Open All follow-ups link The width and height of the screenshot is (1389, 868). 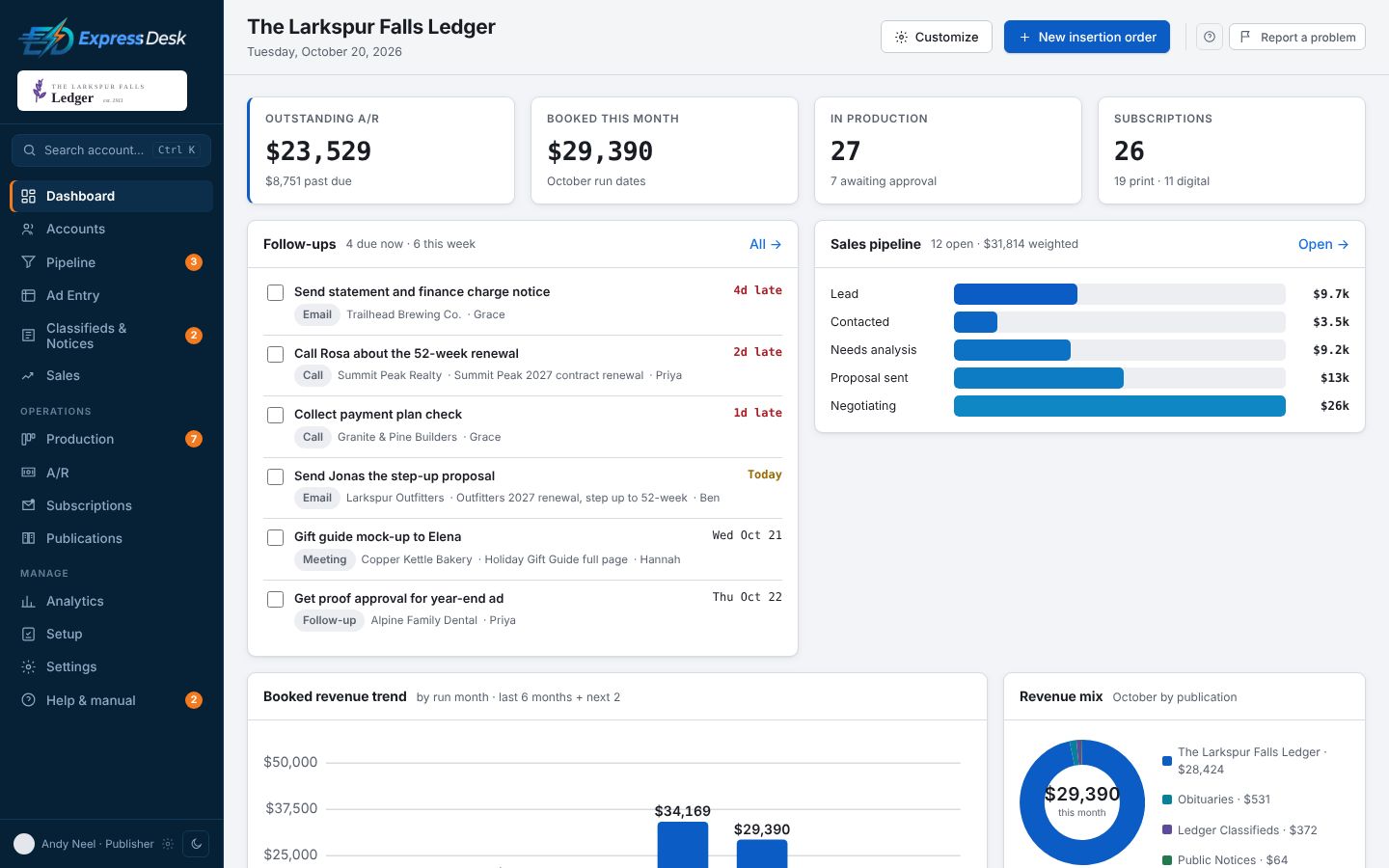point(766,244)
